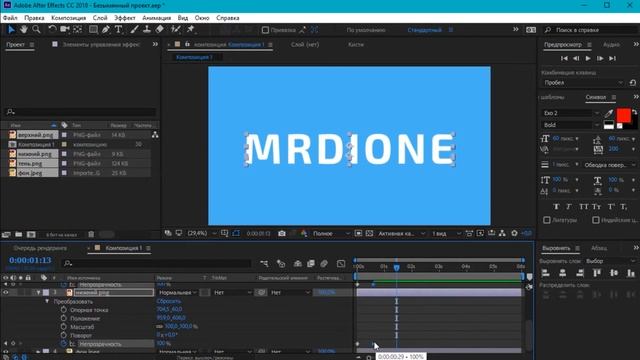Click the Faux Bold T button
Image resolution: width=640 pixels, height=360 pixels.
click(x=556, y=207)
